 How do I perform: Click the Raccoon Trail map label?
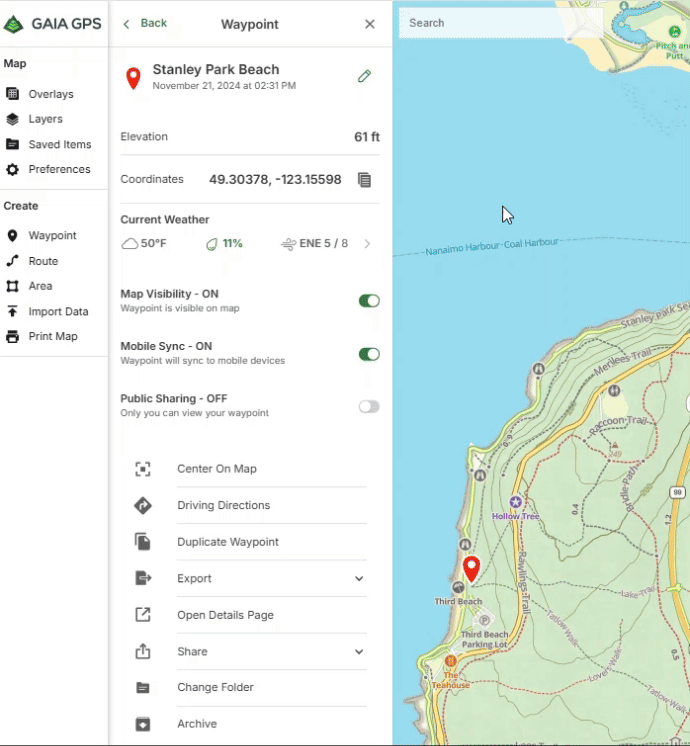(x=618, y=424)
